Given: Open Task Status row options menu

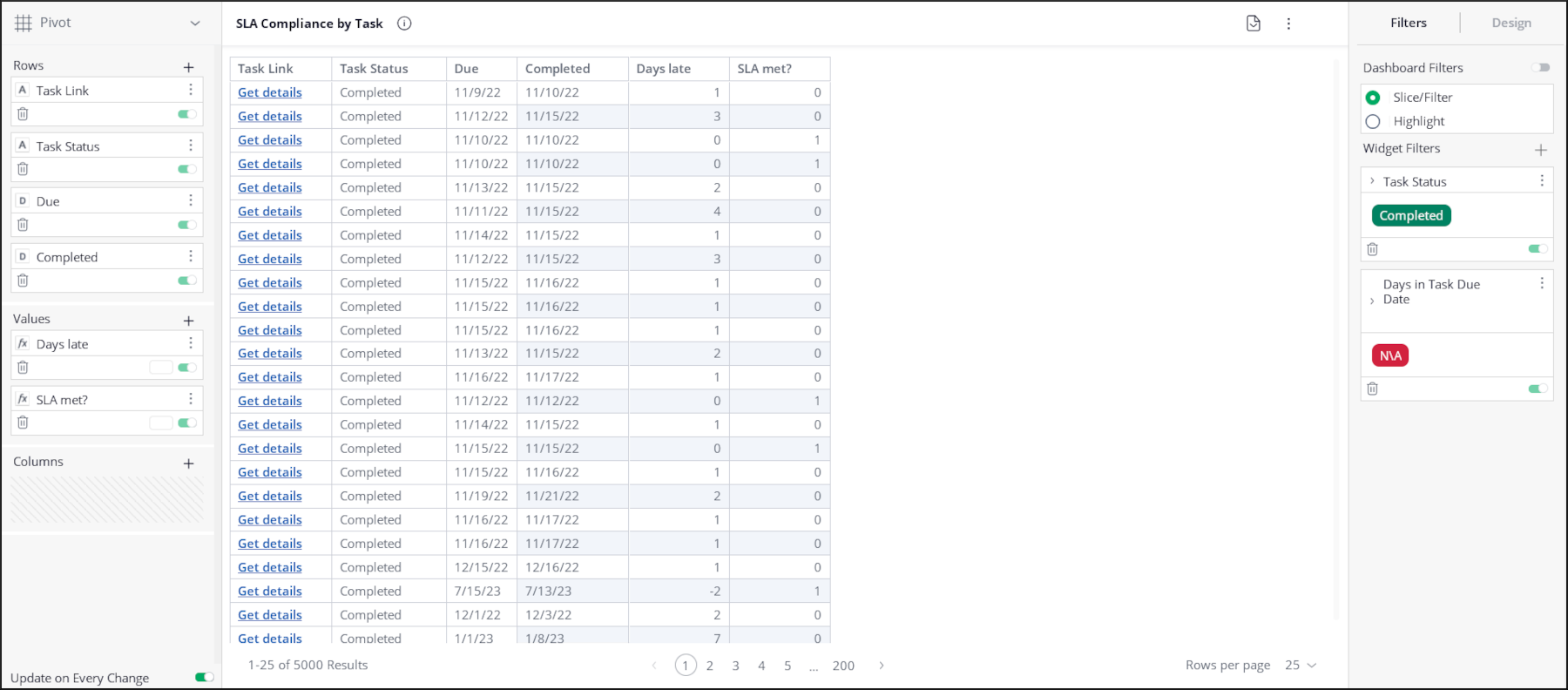Looking at the screenshot, I should (191, 145).
